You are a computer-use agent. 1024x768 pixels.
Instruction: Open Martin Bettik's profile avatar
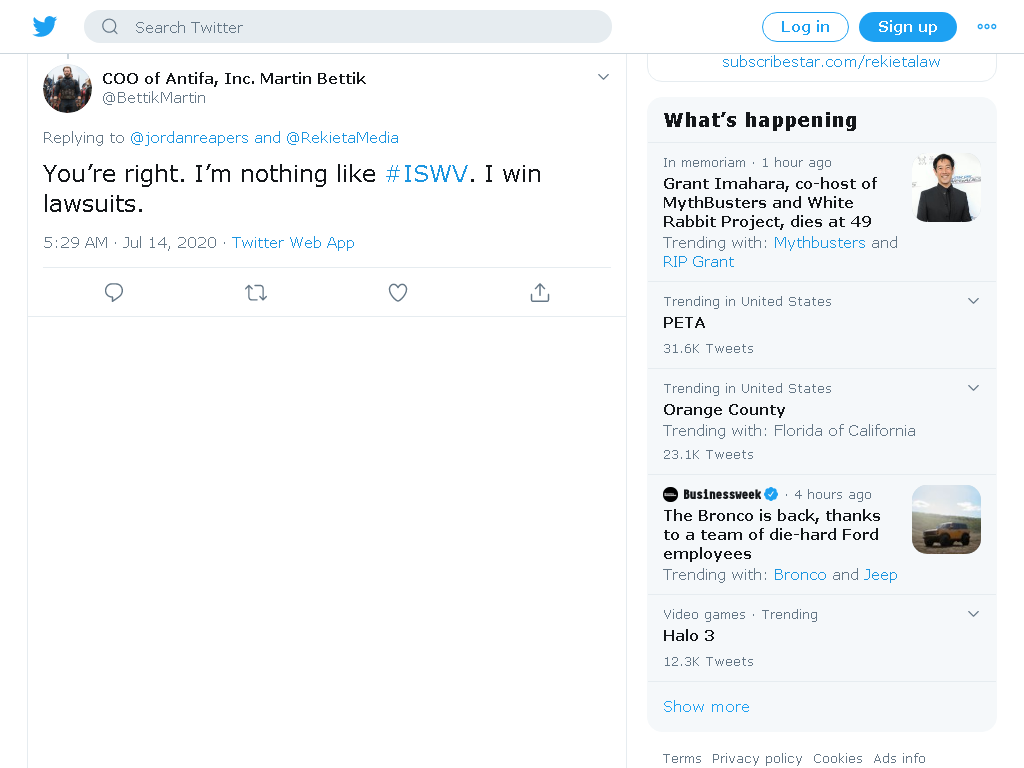(x=67, y=88)
